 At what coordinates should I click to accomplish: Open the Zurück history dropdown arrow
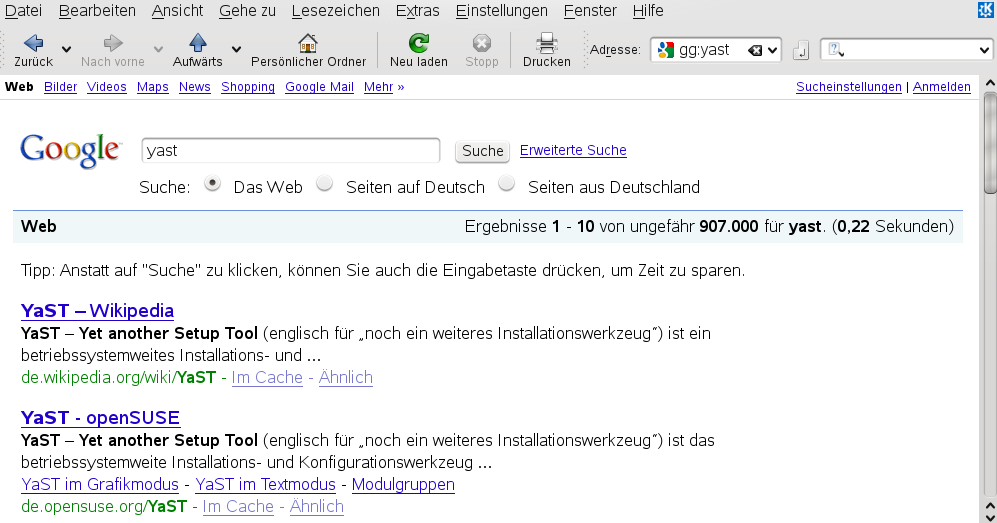click(x=66, y=49)
